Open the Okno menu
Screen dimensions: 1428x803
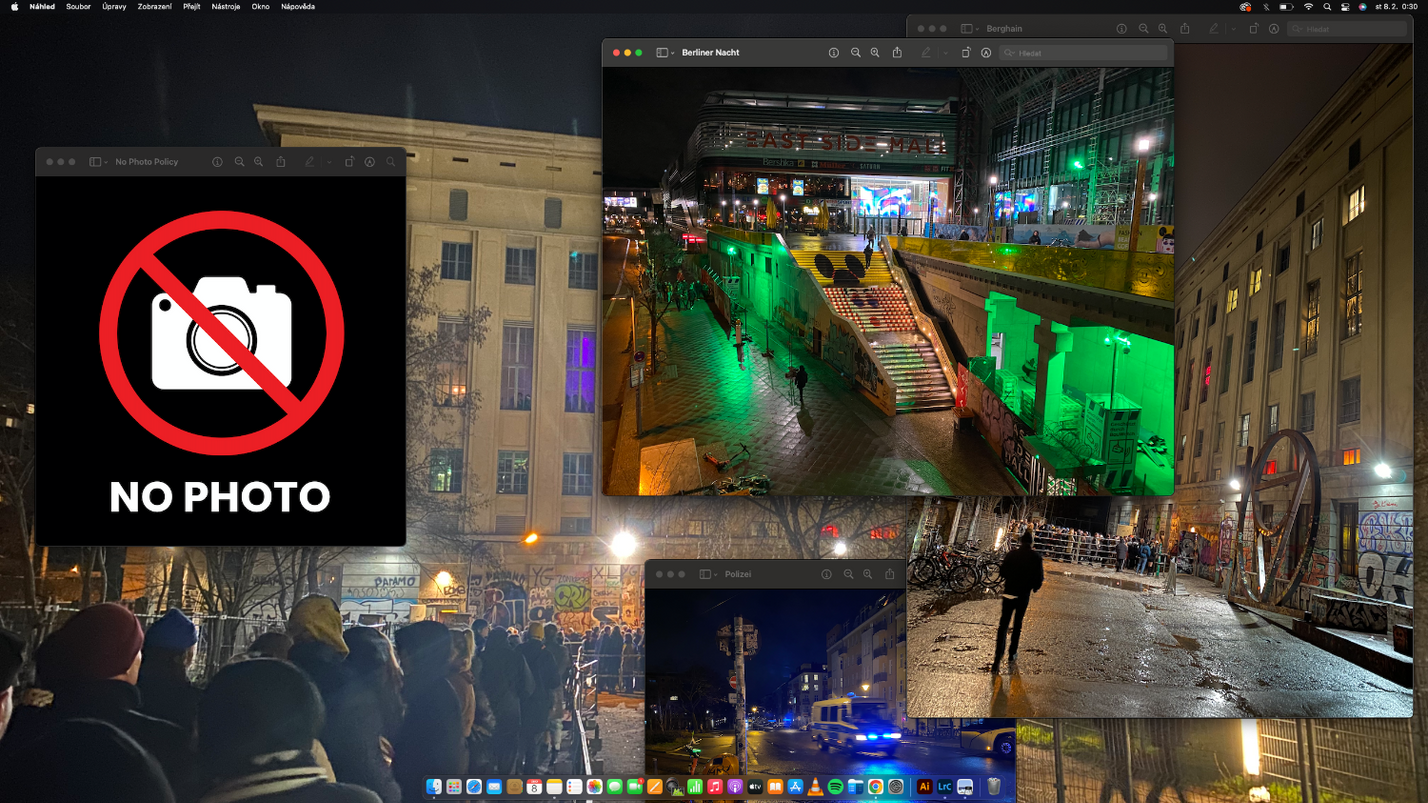260,7
